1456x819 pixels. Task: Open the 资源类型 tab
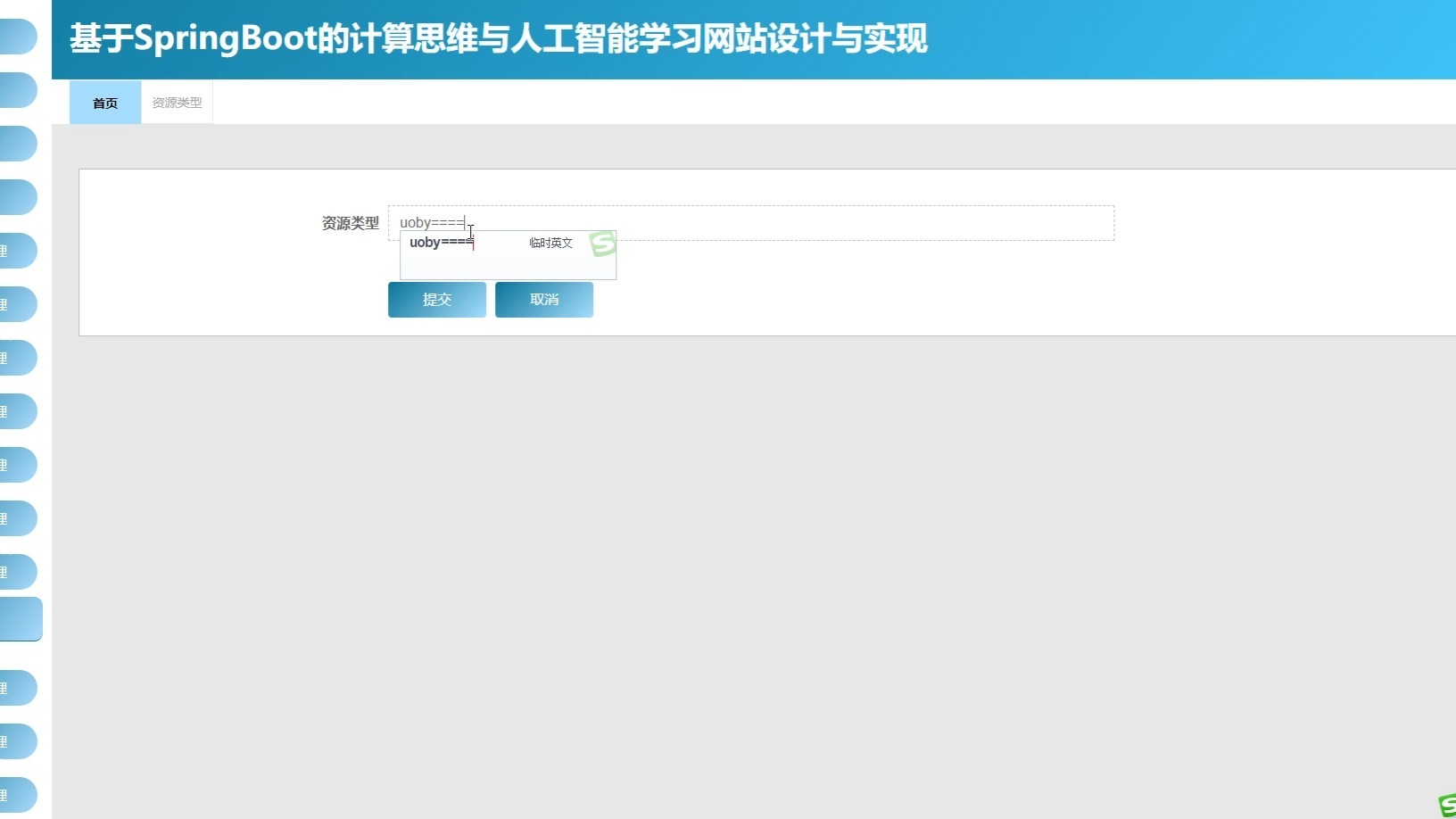176,103
